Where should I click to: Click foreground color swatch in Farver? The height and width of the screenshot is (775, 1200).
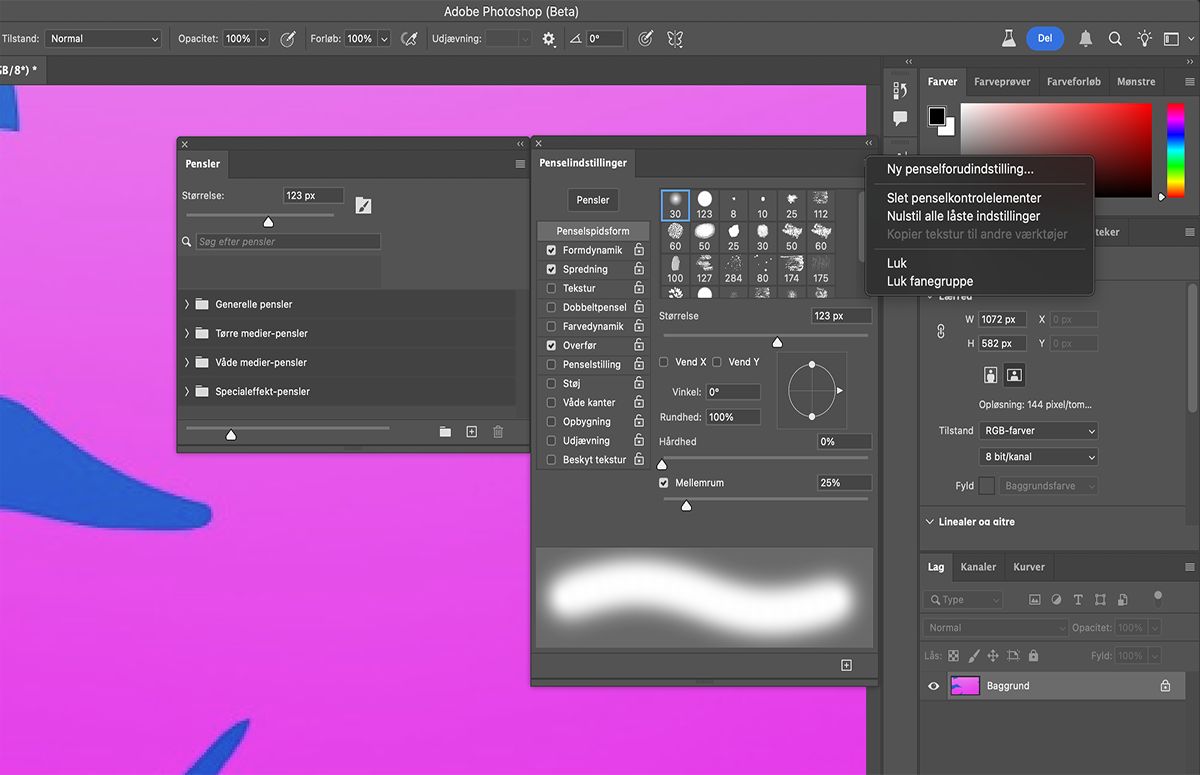[x=937, y=117]
